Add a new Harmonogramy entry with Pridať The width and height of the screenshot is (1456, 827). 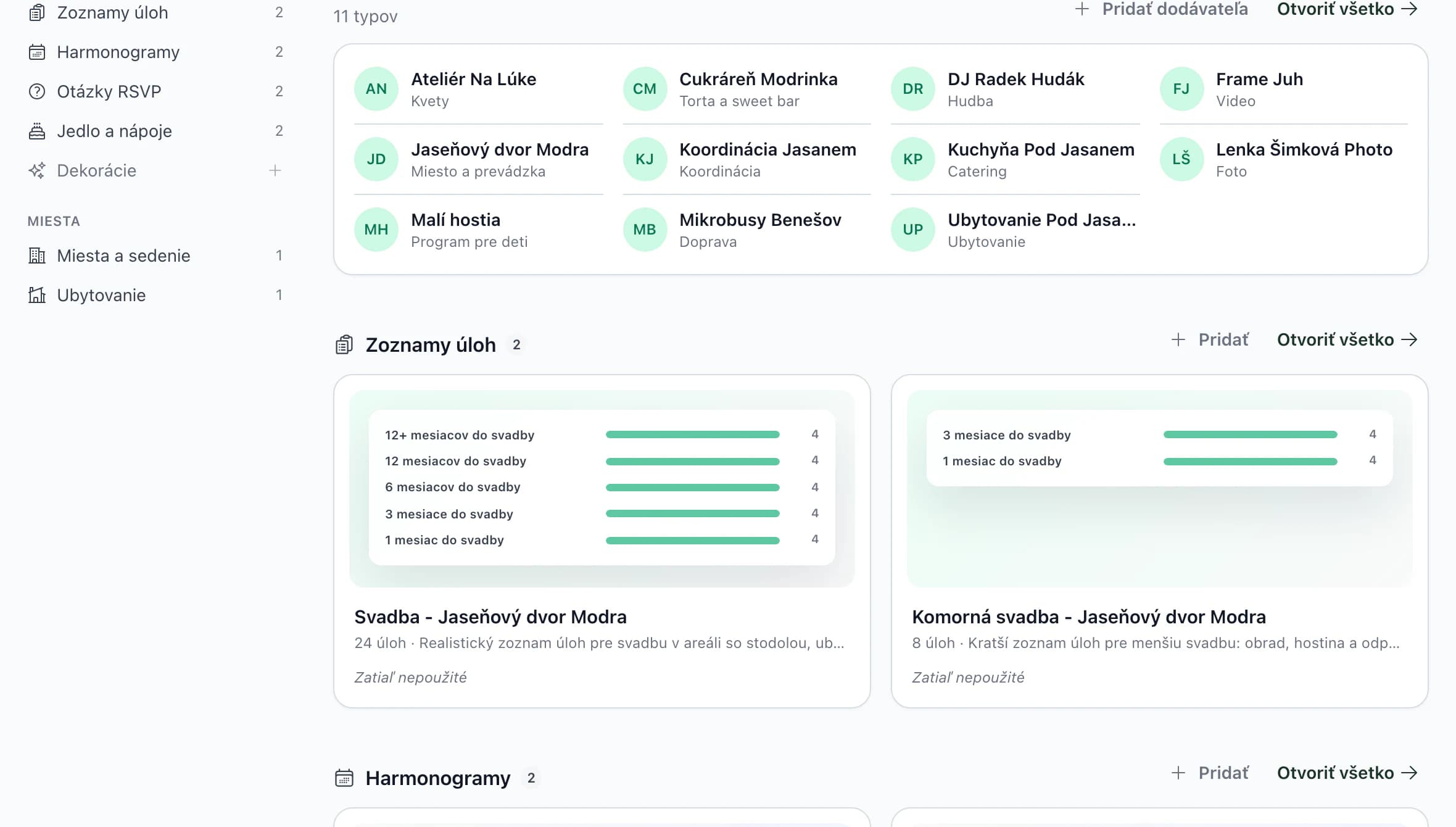pos(1210,773)
